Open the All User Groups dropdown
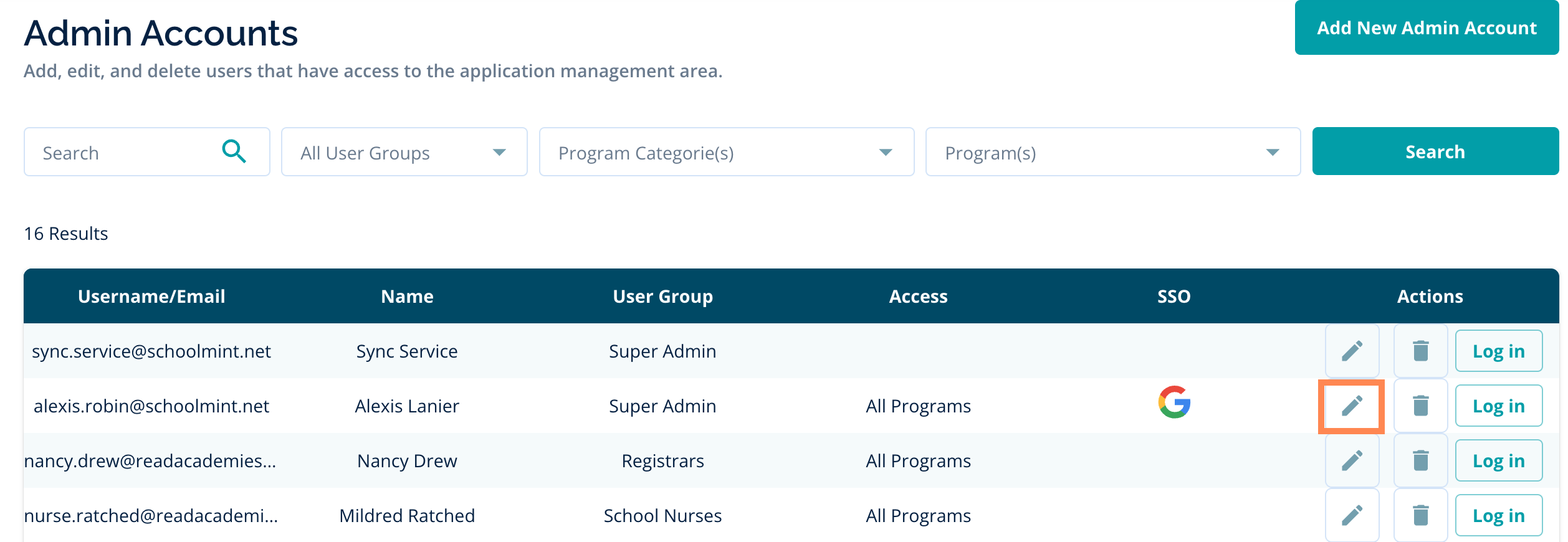The image size is (1568, 542). coord(404,152)
